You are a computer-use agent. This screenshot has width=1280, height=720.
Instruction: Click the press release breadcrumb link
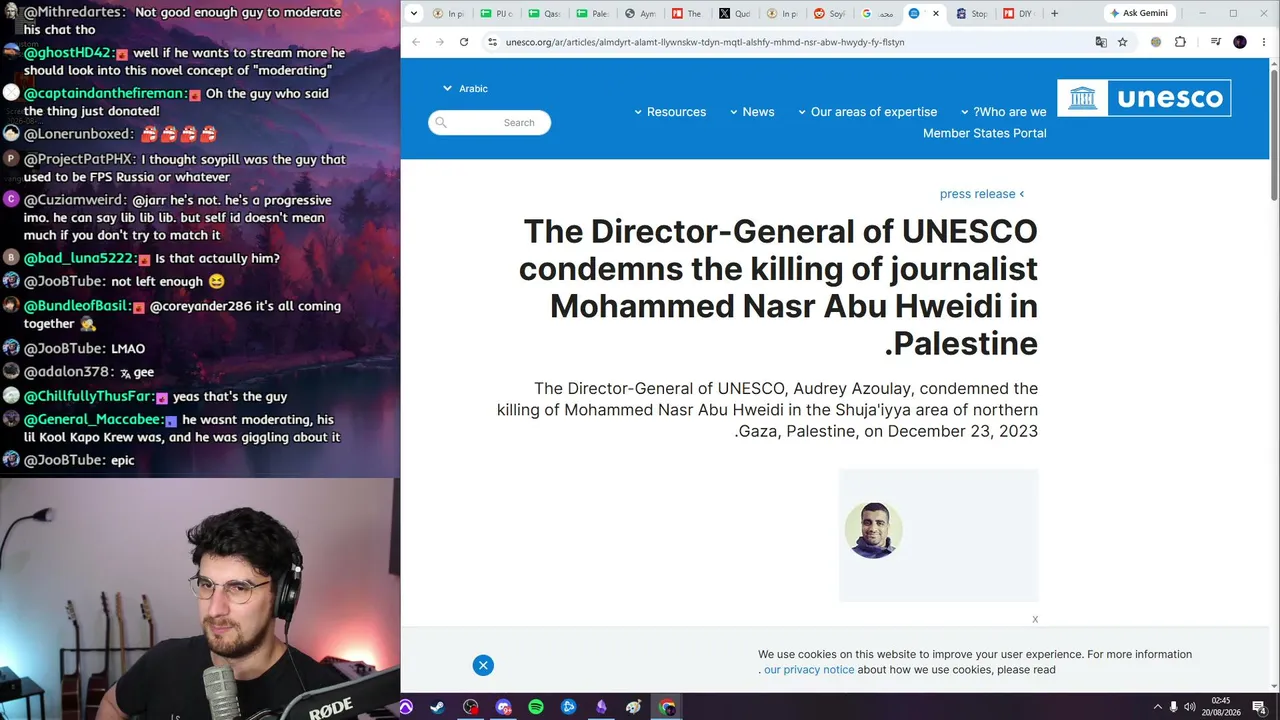[x=982, y=194]
